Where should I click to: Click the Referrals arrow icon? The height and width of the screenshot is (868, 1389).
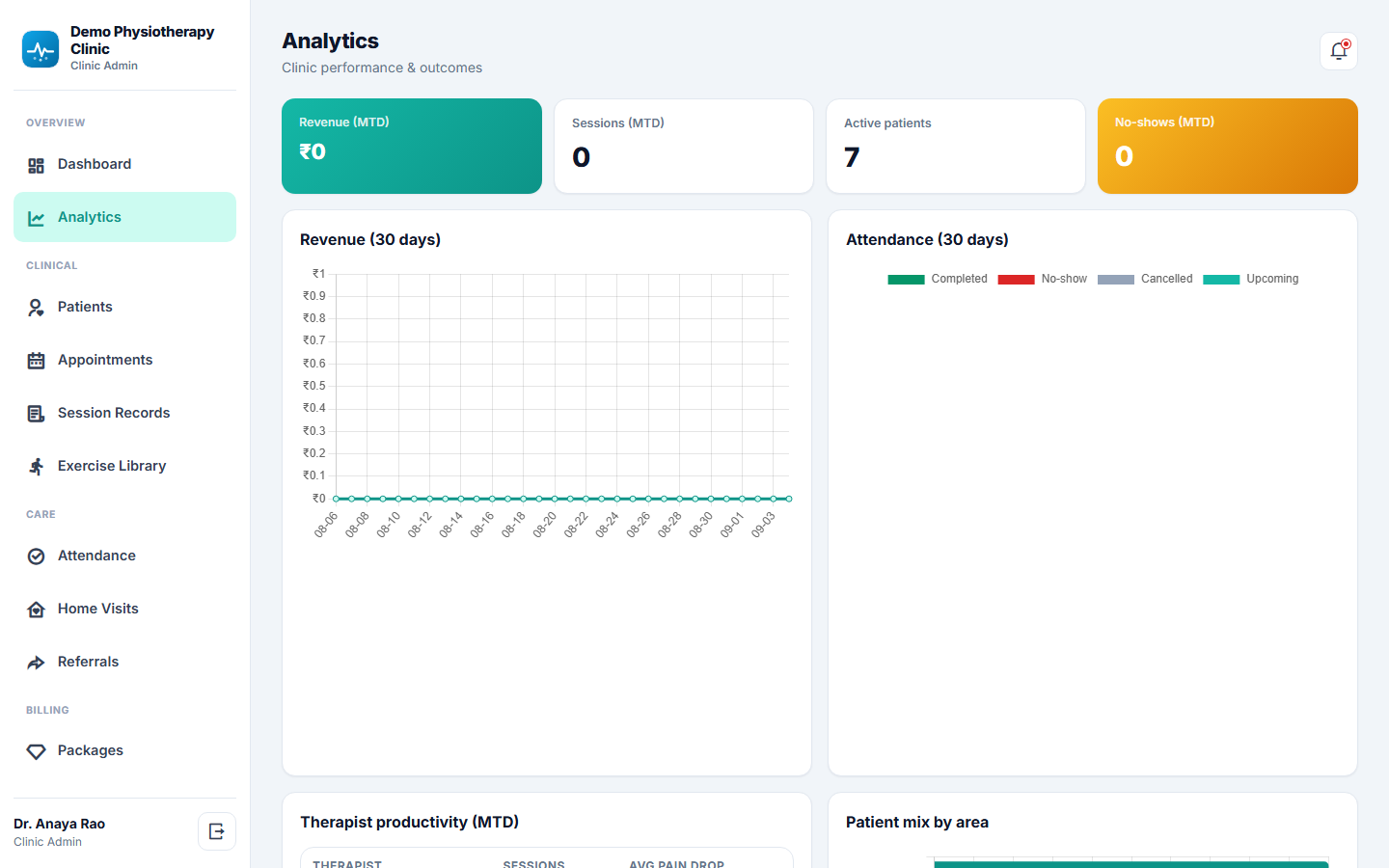[37, 663]
